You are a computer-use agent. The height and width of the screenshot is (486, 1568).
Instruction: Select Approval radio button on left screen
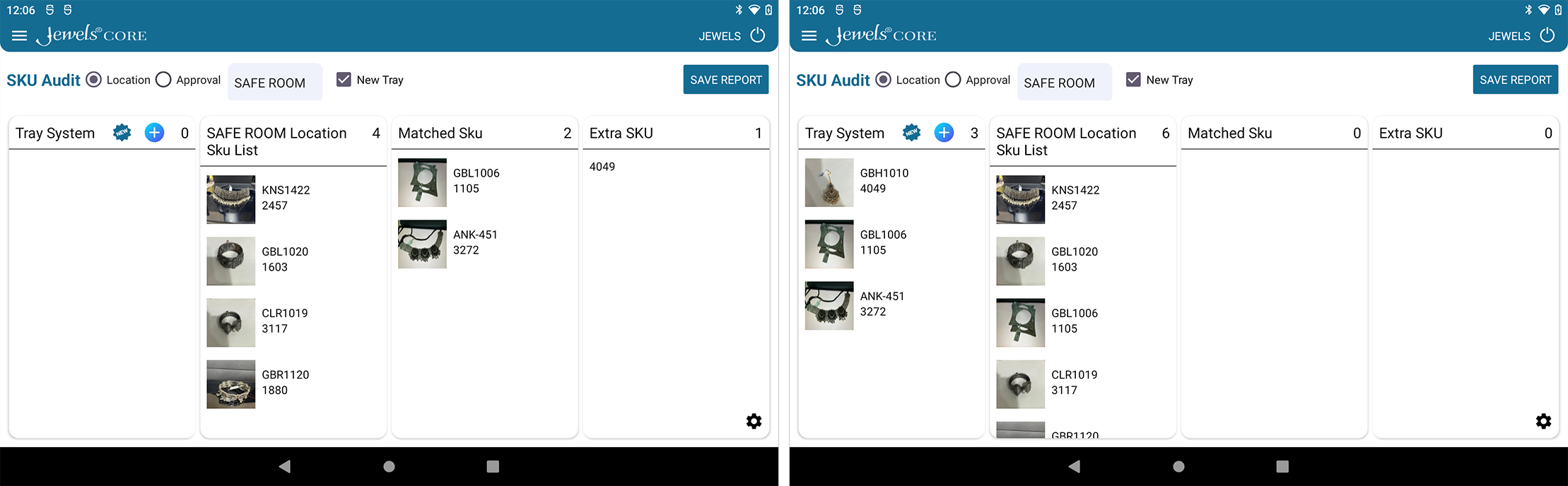point(163,80)
